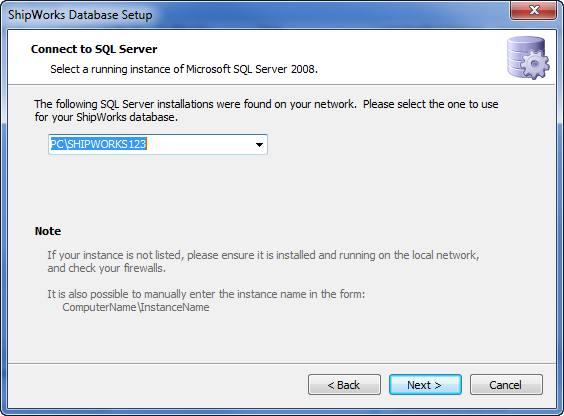Click the Connect to SQL Server heading

94,49
